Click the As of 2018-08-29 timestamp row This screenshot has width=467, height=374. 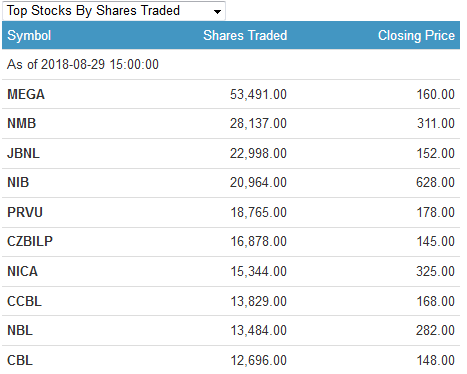(231, 65)
